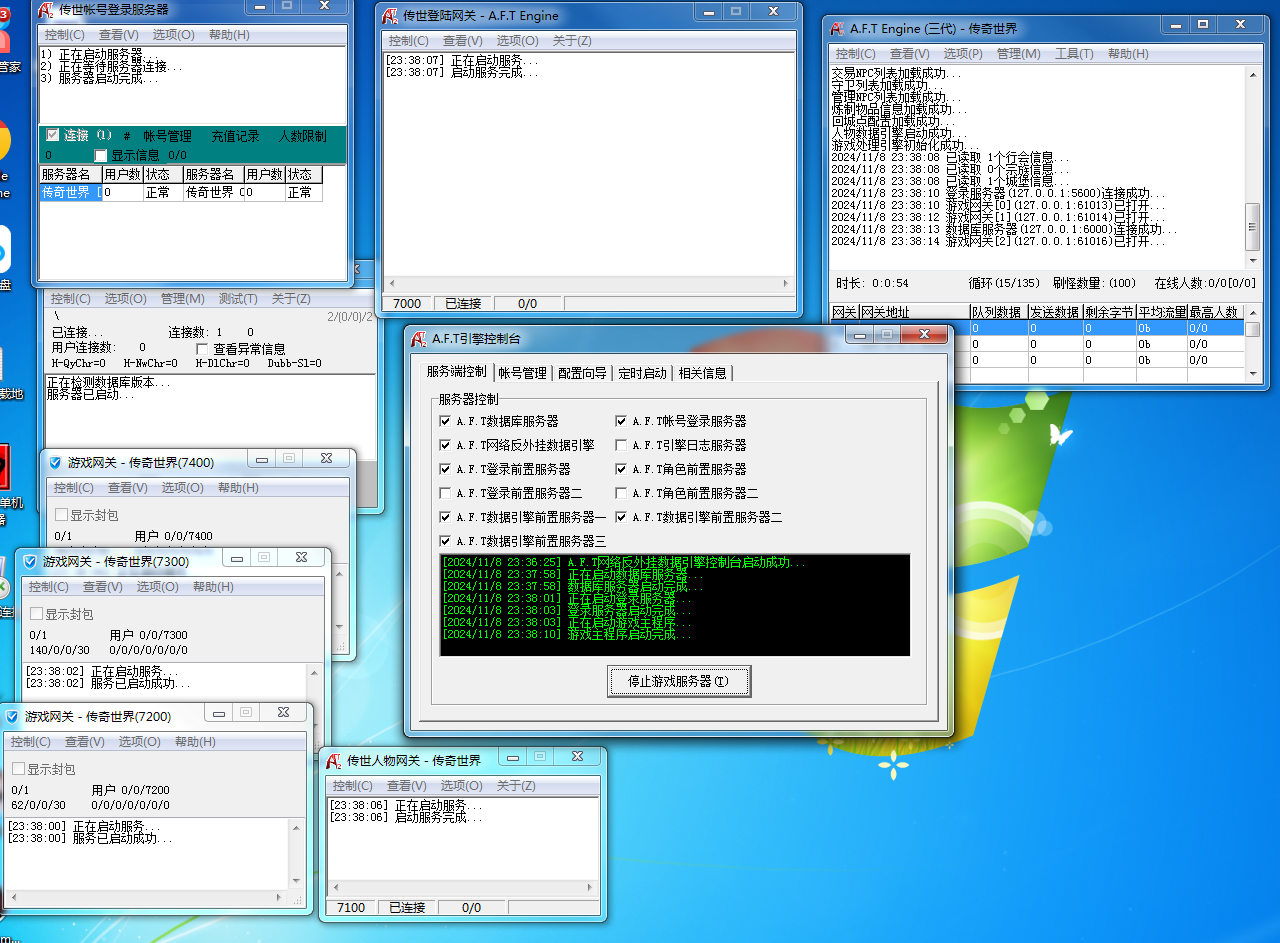The width and height of the screenshot is (1280, 943).
Task: Click scroll-right arrow in 传世人物网关 log
Action: [591, 888]
